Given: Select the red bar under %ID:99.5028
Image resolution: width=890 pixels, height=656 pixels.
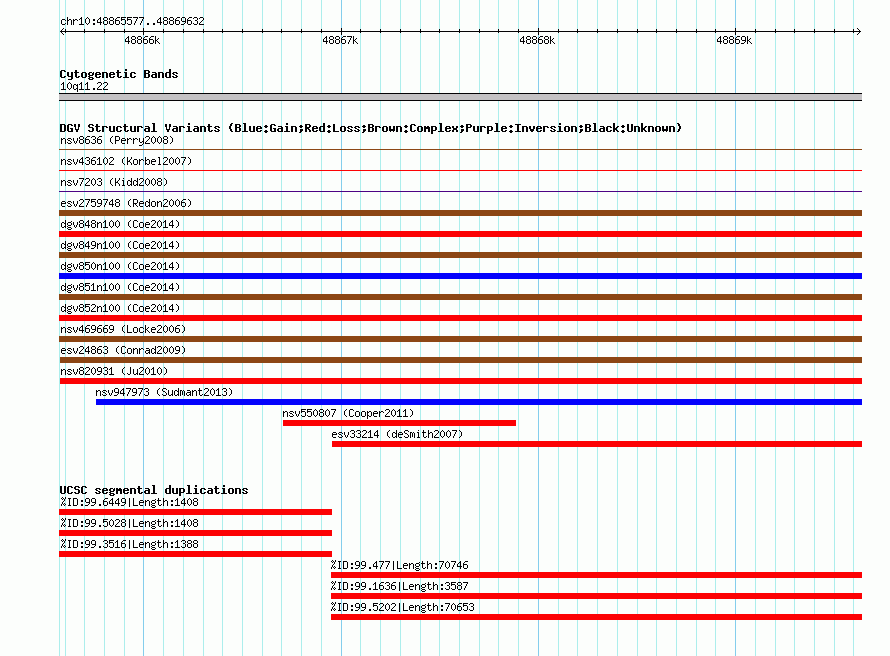Looking at the screenshot, I should coord(195,533).
